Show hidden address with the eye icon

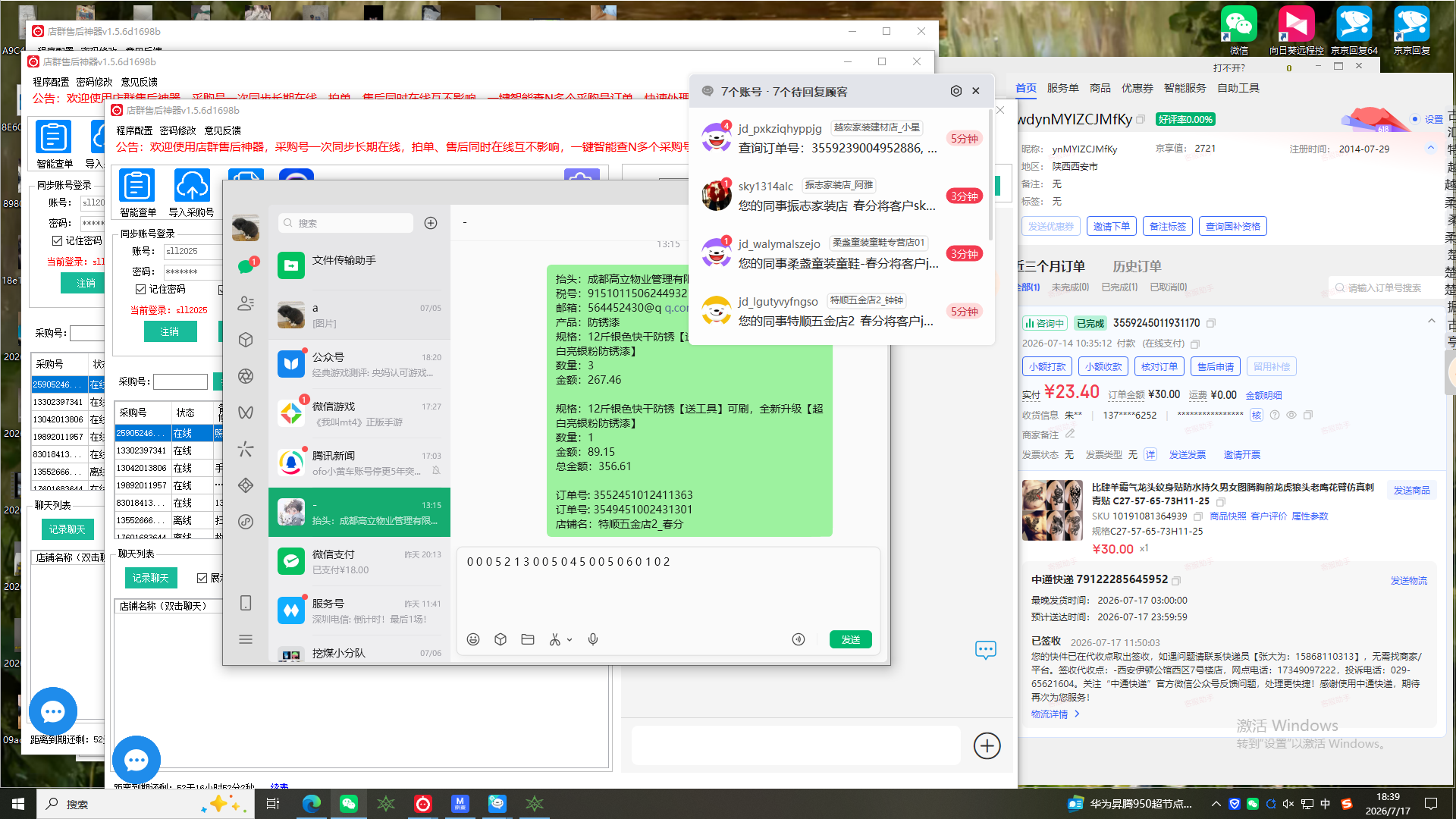point(1291,415)
